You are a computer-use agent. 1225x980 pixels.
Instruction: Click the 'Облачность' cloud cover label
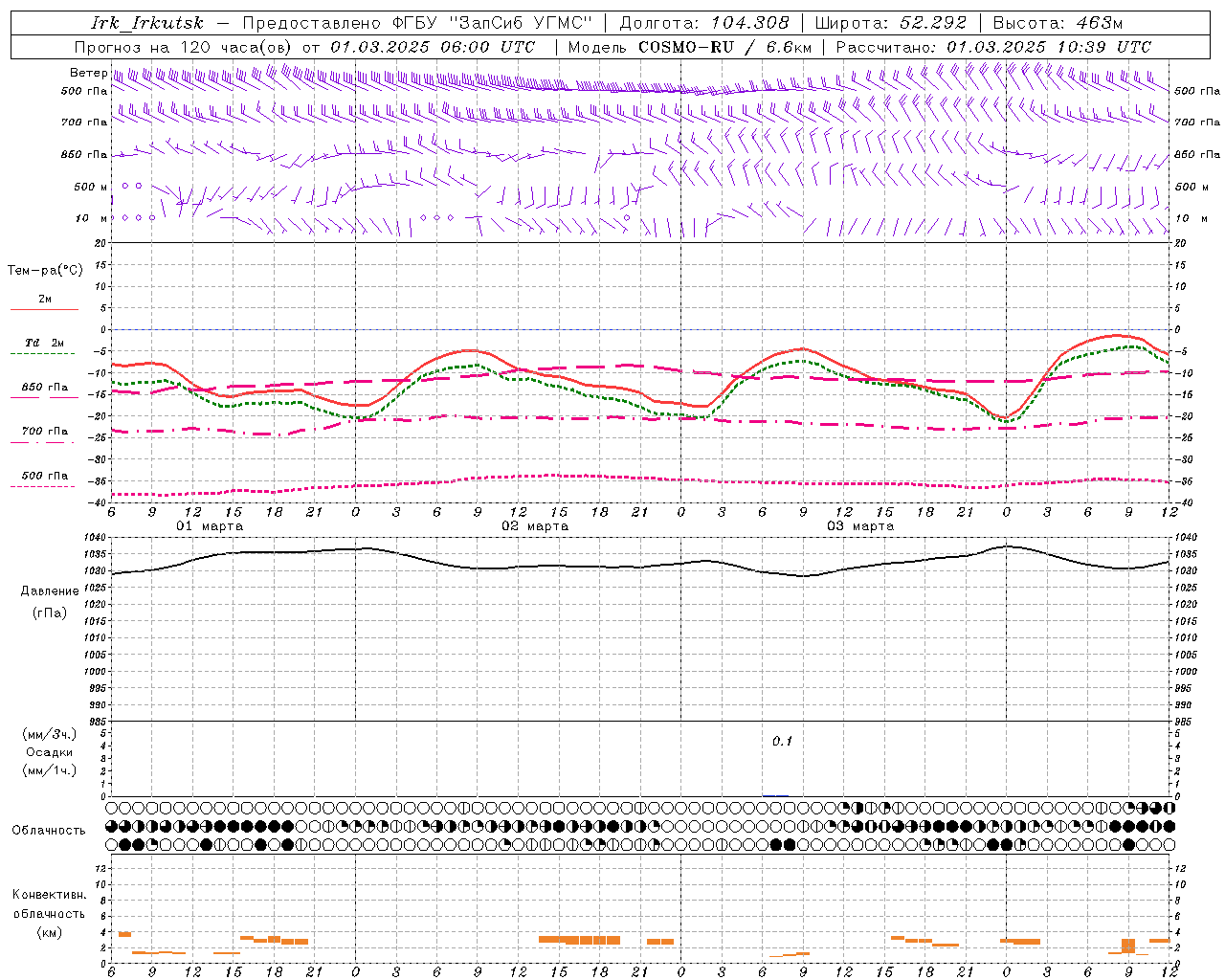(x=49, y=831)
